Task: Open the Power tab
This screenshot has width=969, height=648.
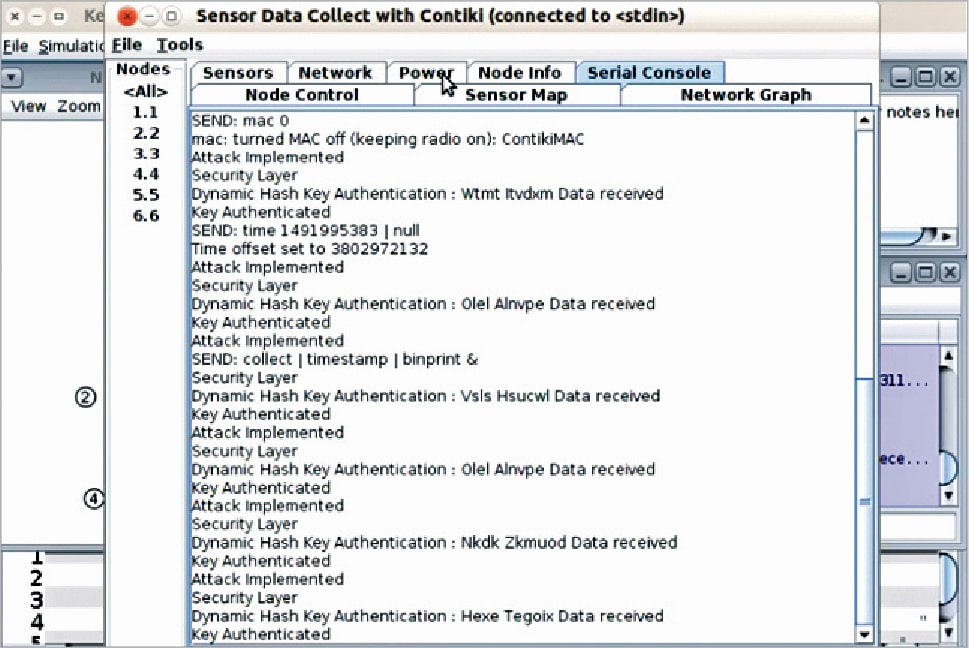Action: point(426,73)
